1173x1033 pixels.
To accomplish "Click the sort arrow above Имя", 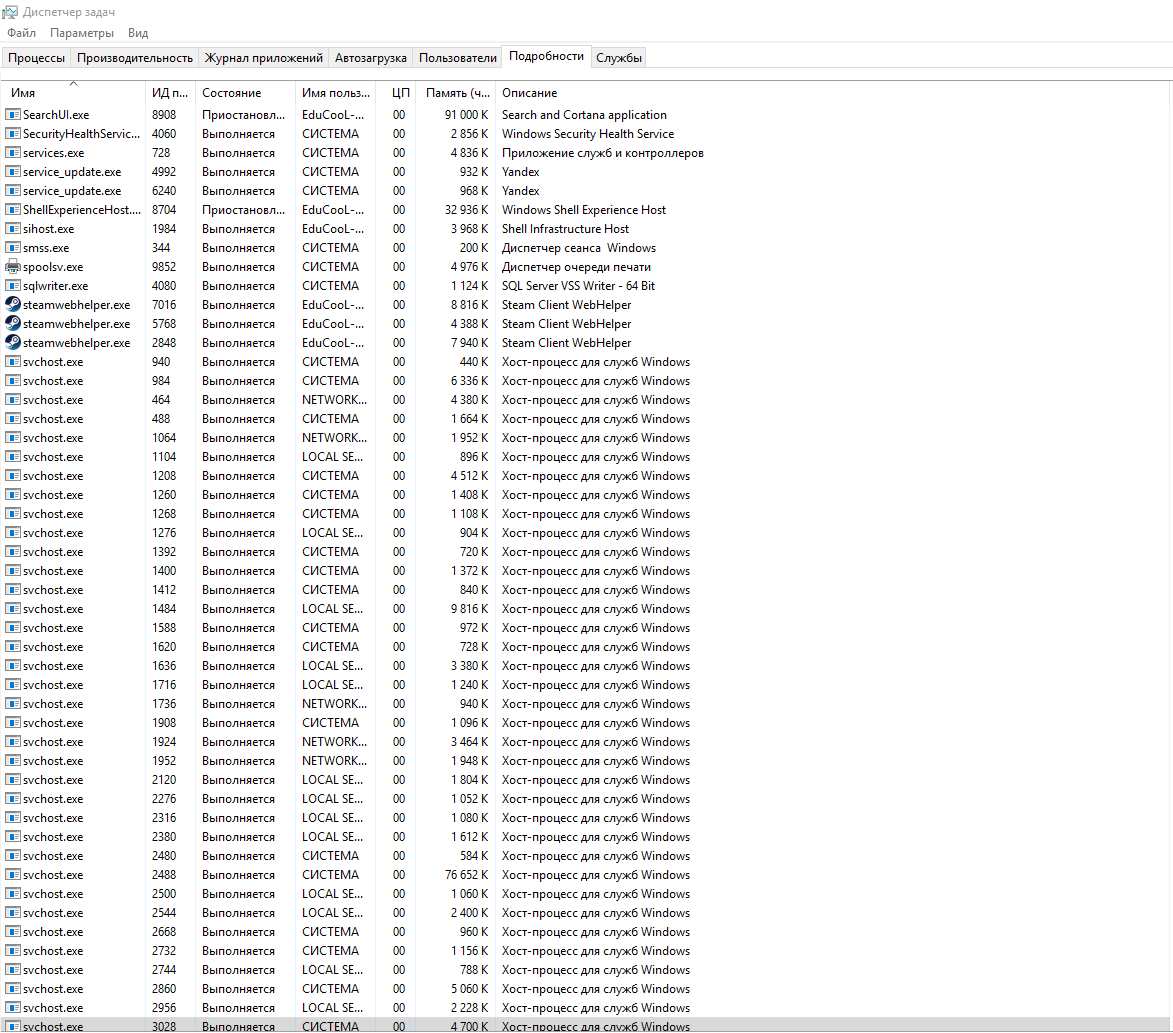I will click(x=73, y=83).
